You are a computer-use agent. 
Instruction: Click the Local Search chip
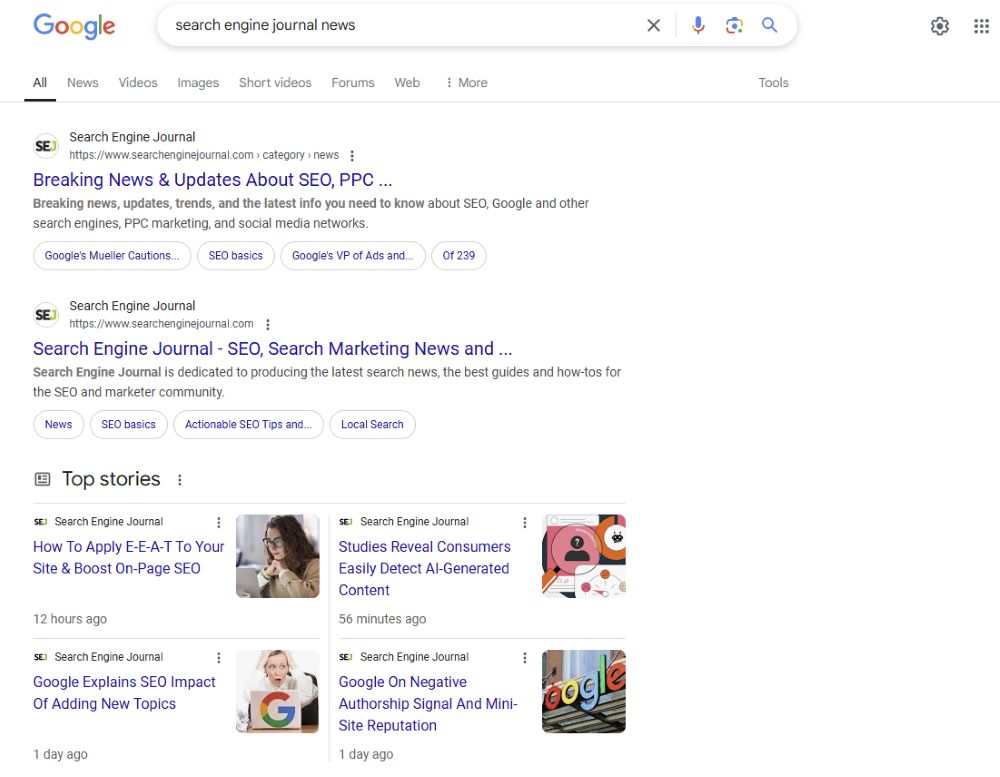372,425
